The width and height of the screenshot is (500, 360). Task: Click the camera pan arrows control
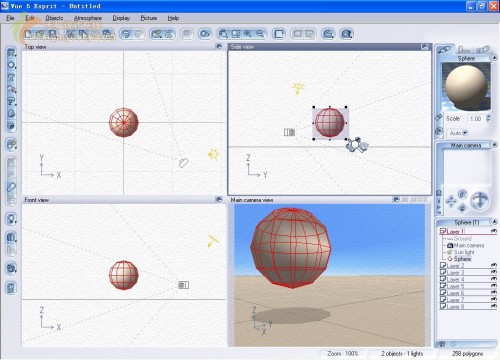coord(451,201)
